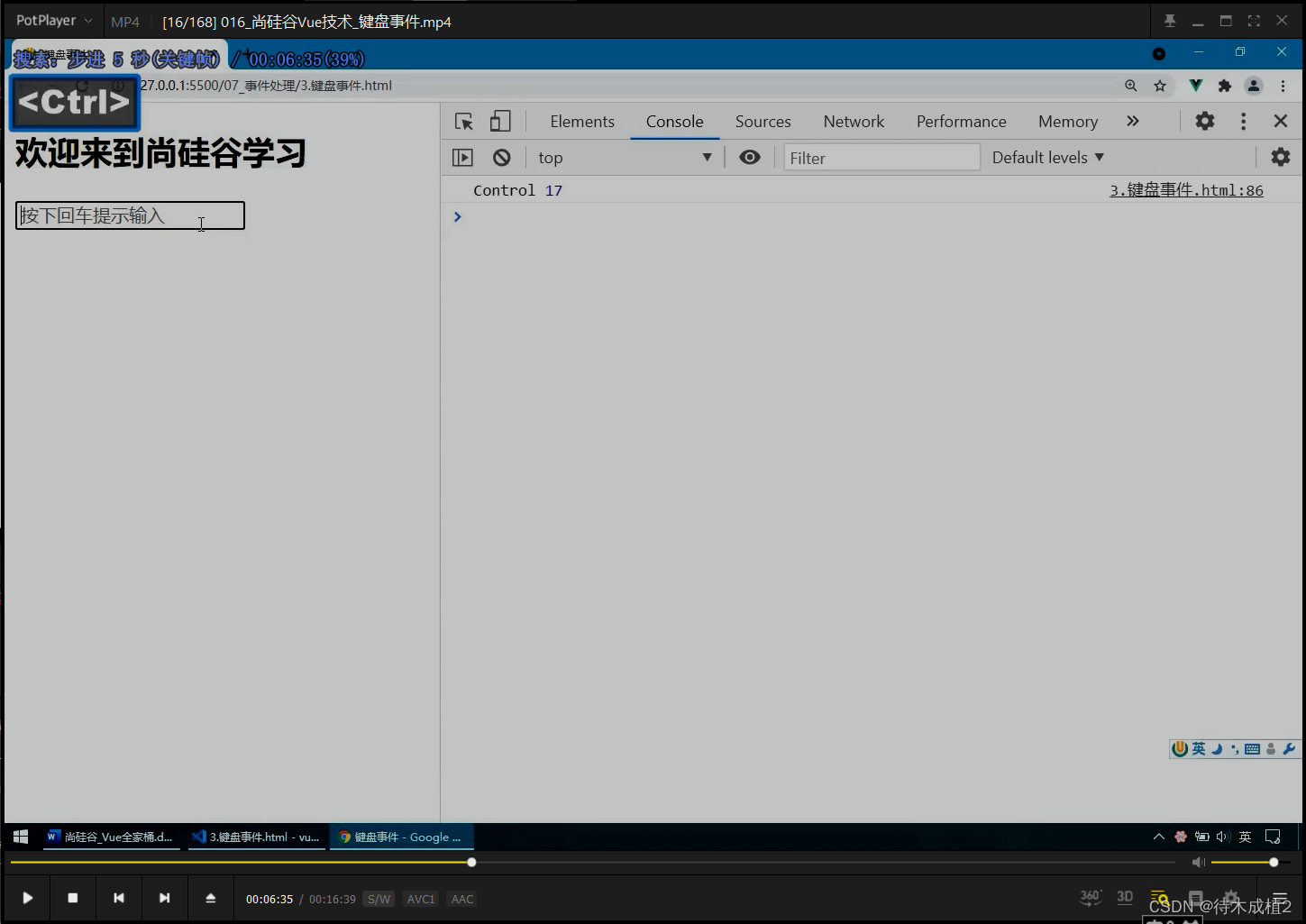This screenshot has height=924, width=1306.
Task: Click the browser address bar URL
Action: (266, 86)
